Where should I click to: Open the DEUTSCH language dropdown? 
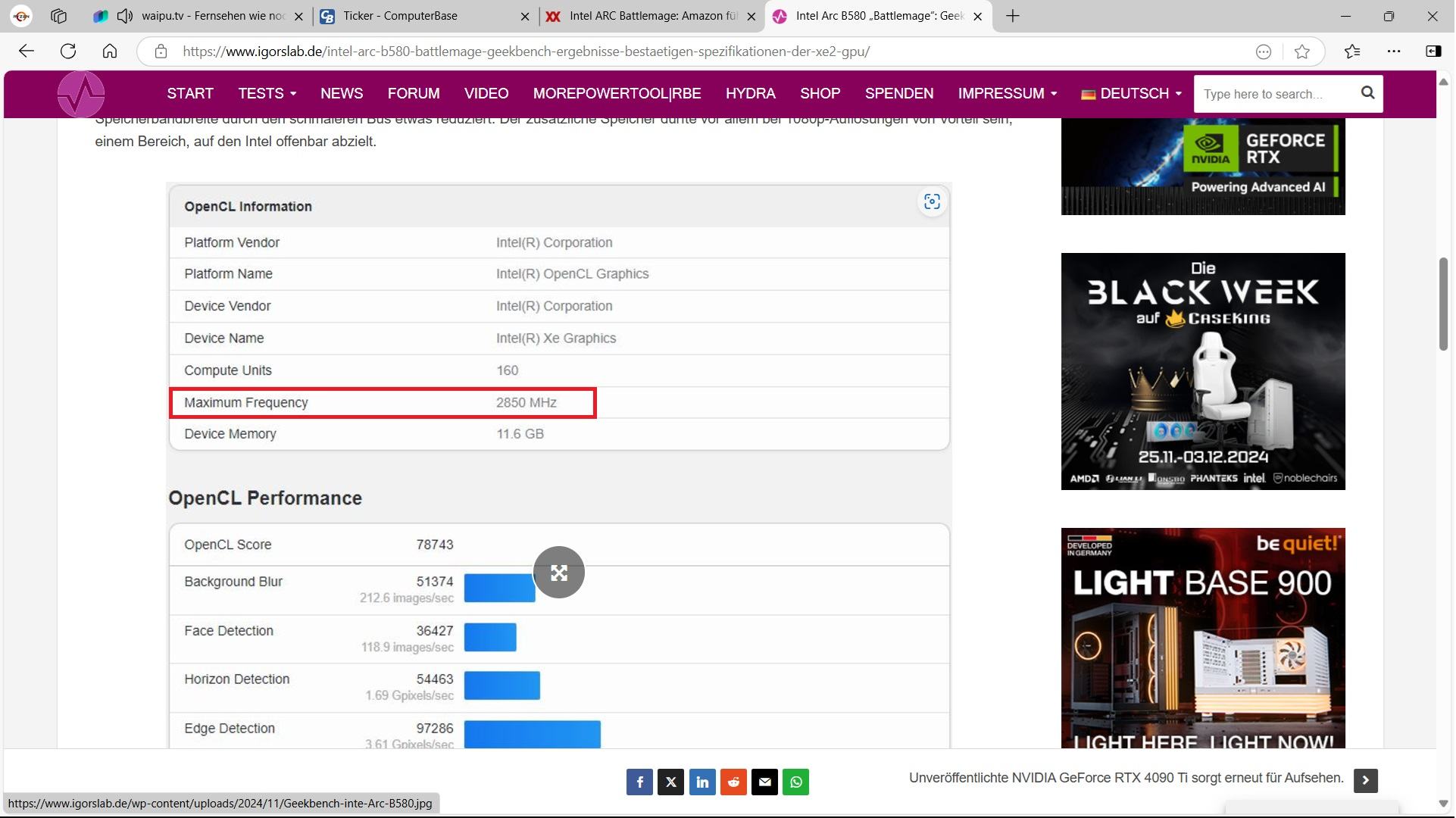(1131, 93)
